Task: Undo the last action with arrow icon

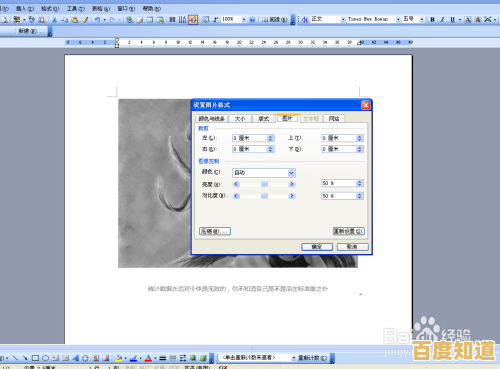Action: 97,20
